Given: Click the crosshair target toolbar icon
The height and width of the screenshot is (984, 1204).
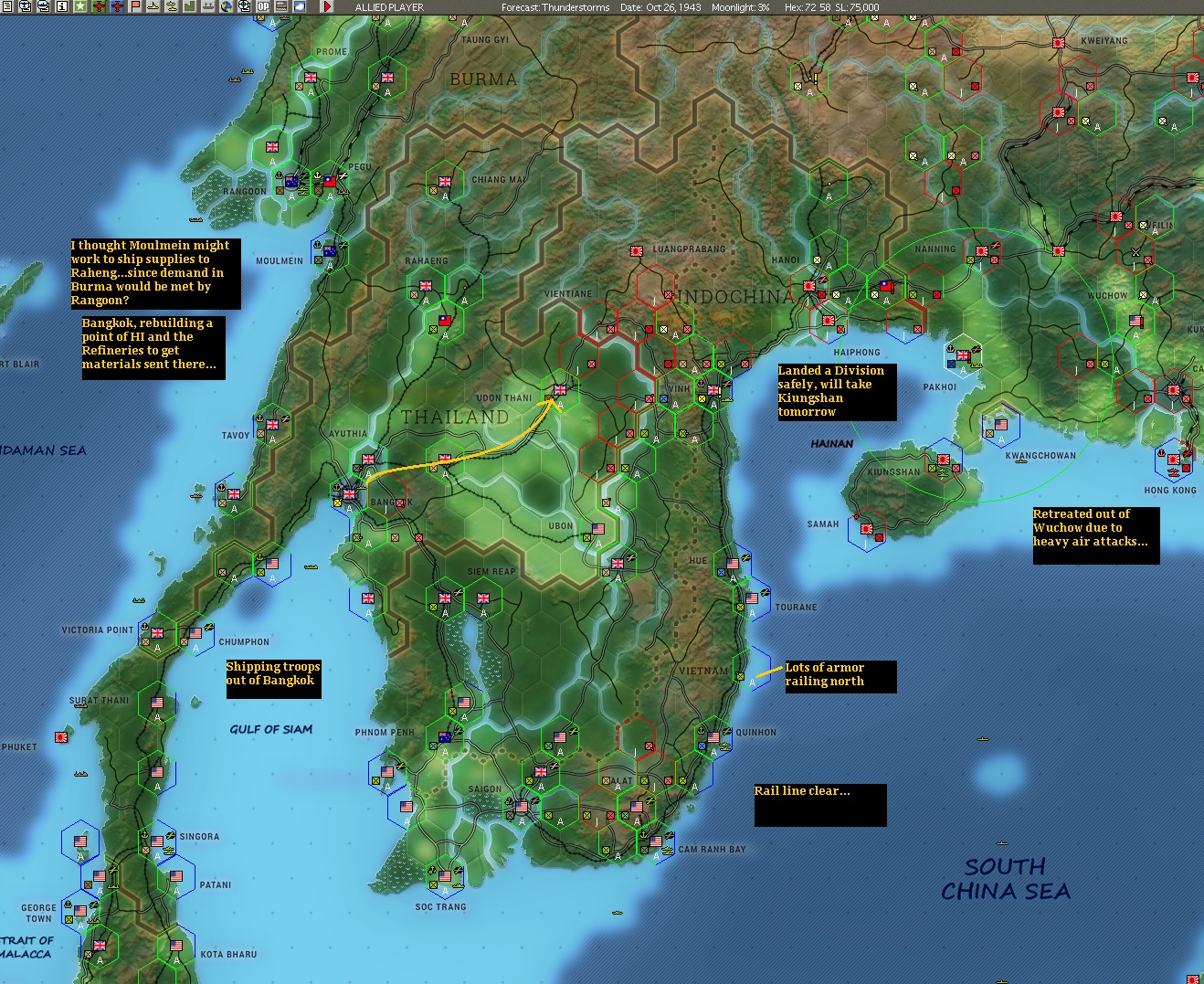Looking at the screenshot, I should click(245, 6).
